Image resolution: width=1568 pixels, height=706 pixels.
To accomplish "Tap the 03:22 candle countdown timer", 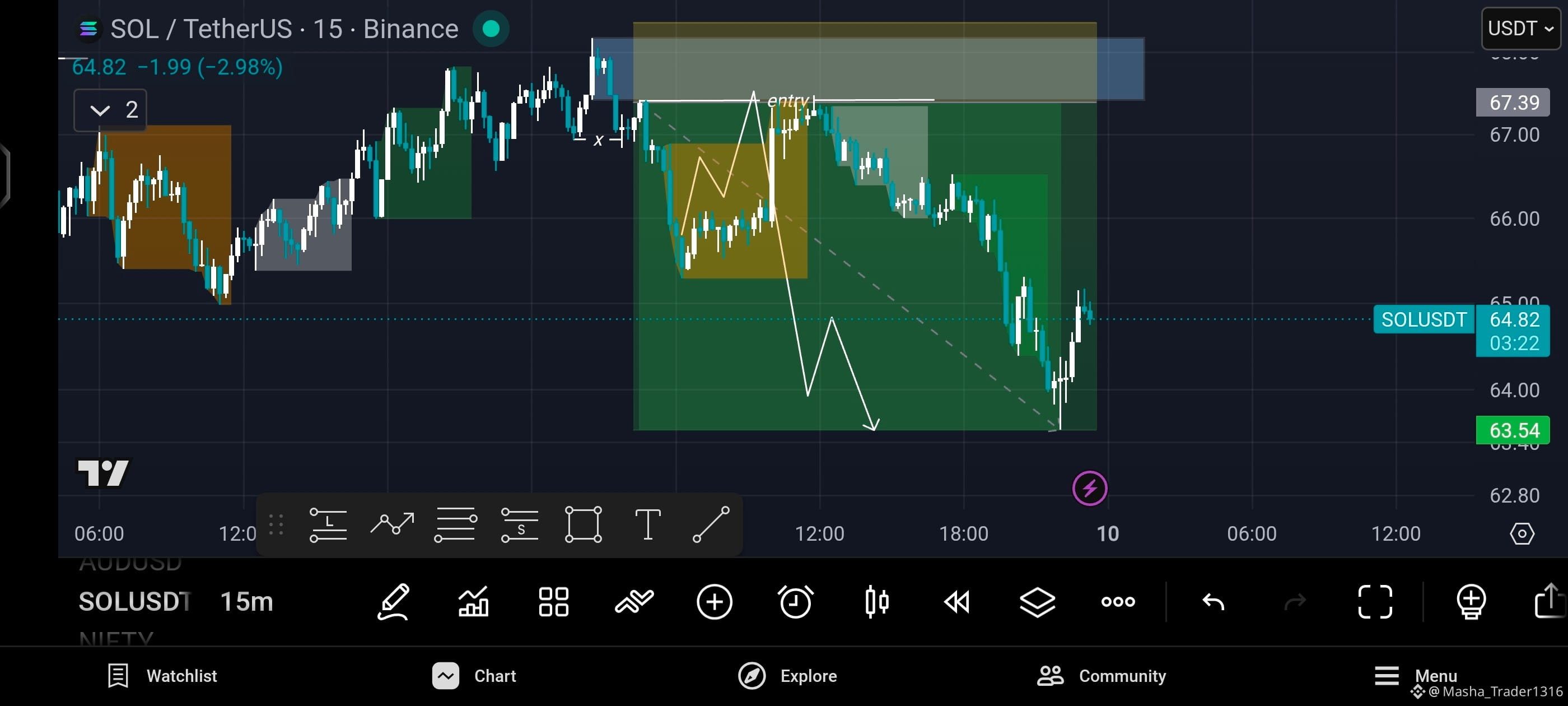I will tap(1513, 343).
